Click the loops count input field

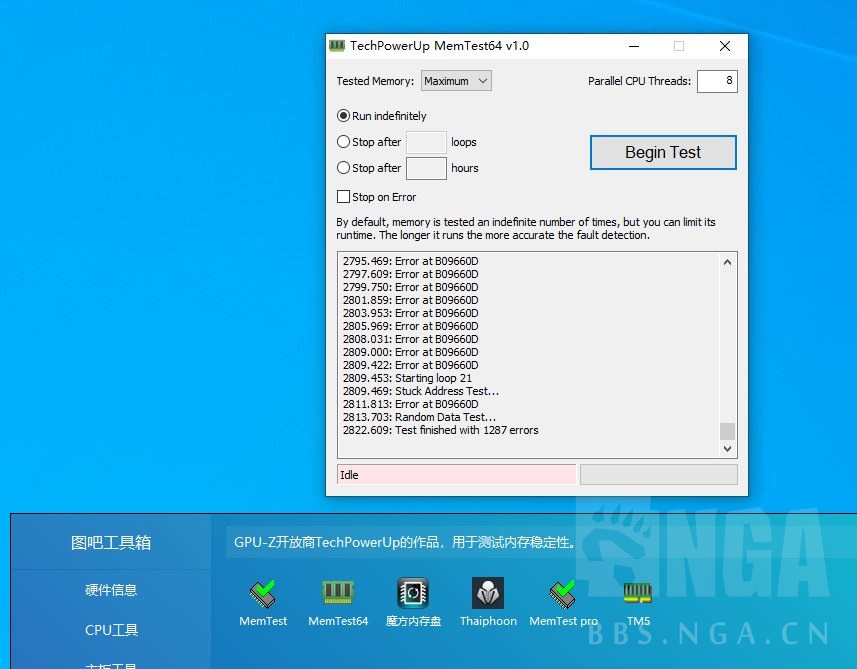coord(426,142)
